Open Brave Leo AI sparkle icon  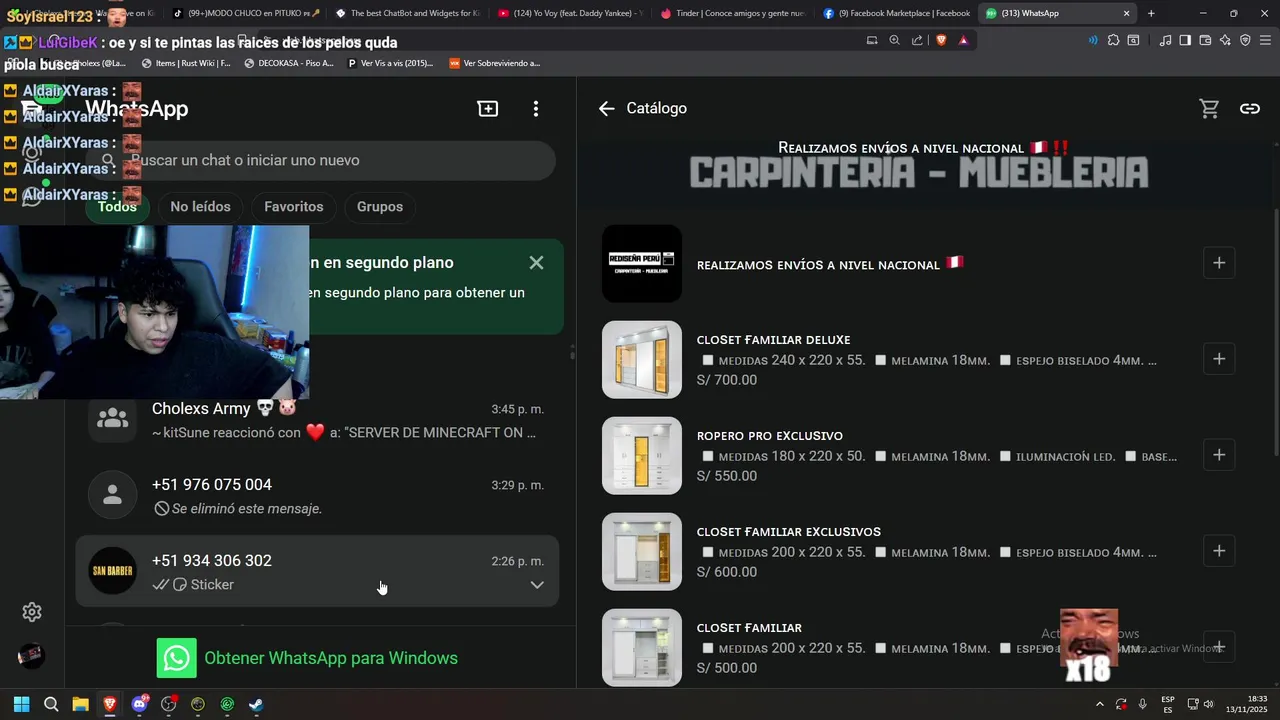pyautogui.click(x=1225, y=40)
